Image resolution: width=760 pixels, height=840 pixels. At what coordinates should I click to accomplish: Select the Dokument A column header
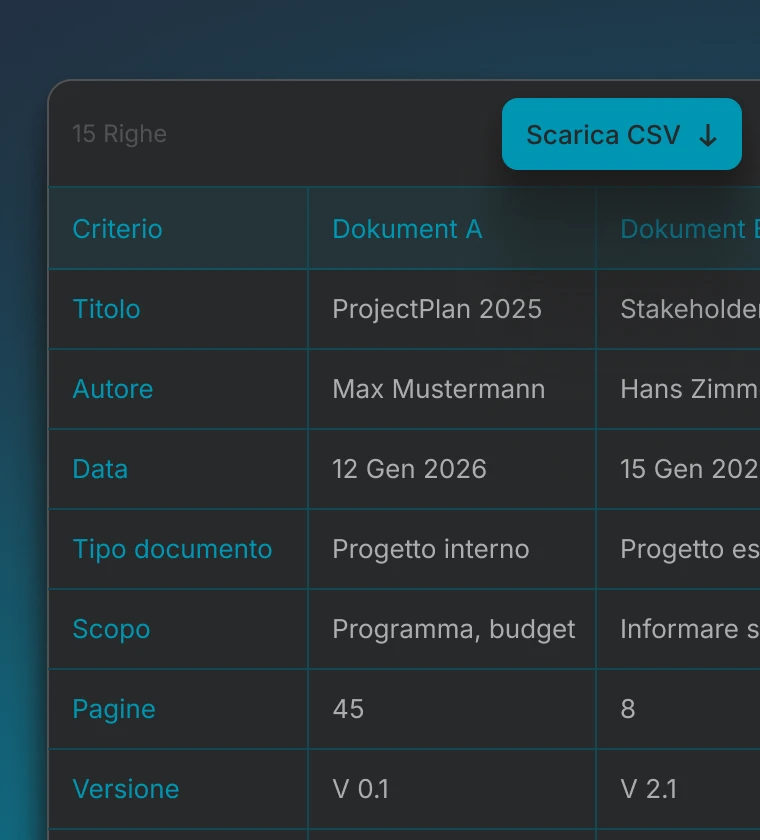407,229
